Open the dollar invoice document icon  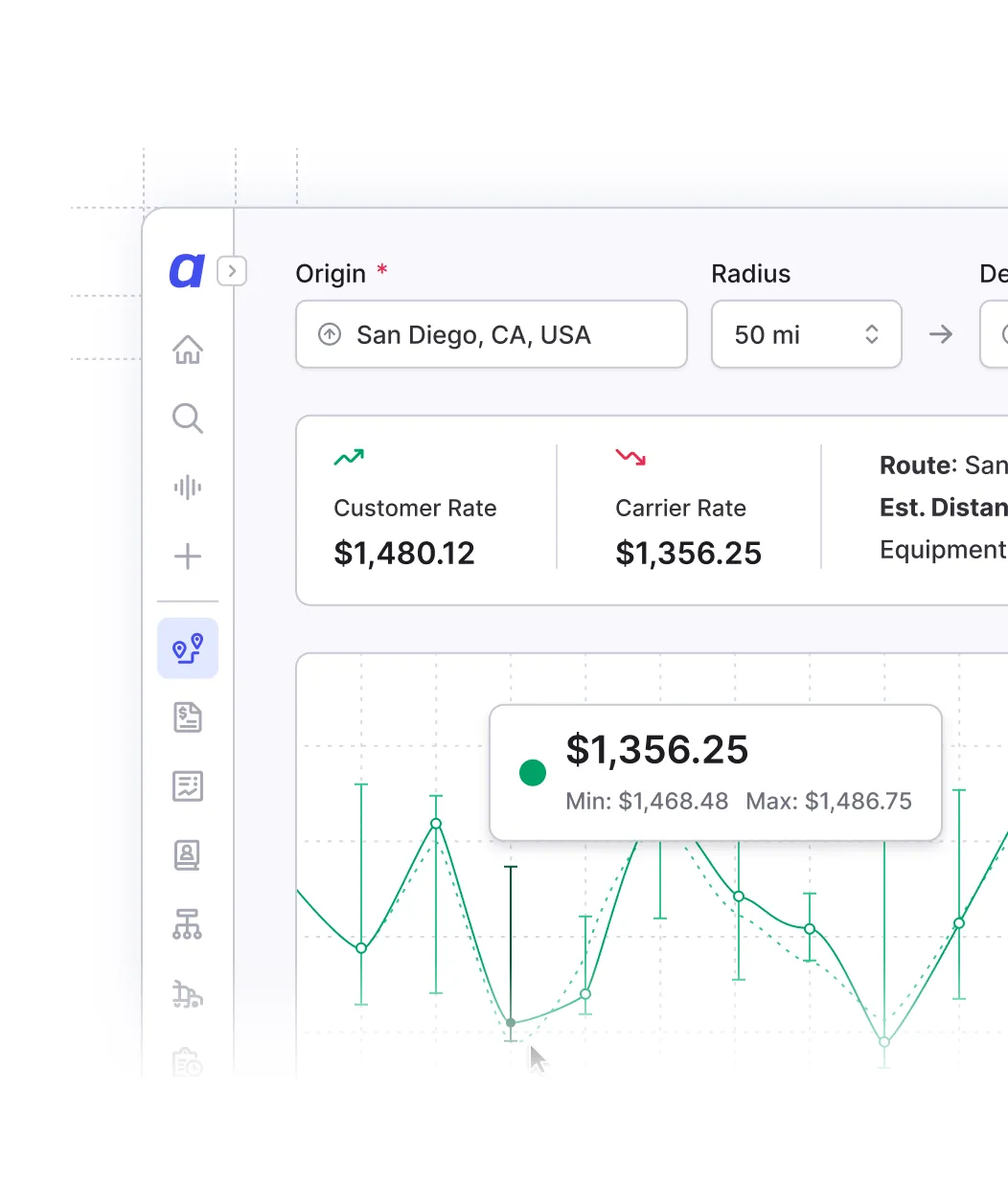coord(188,717)
